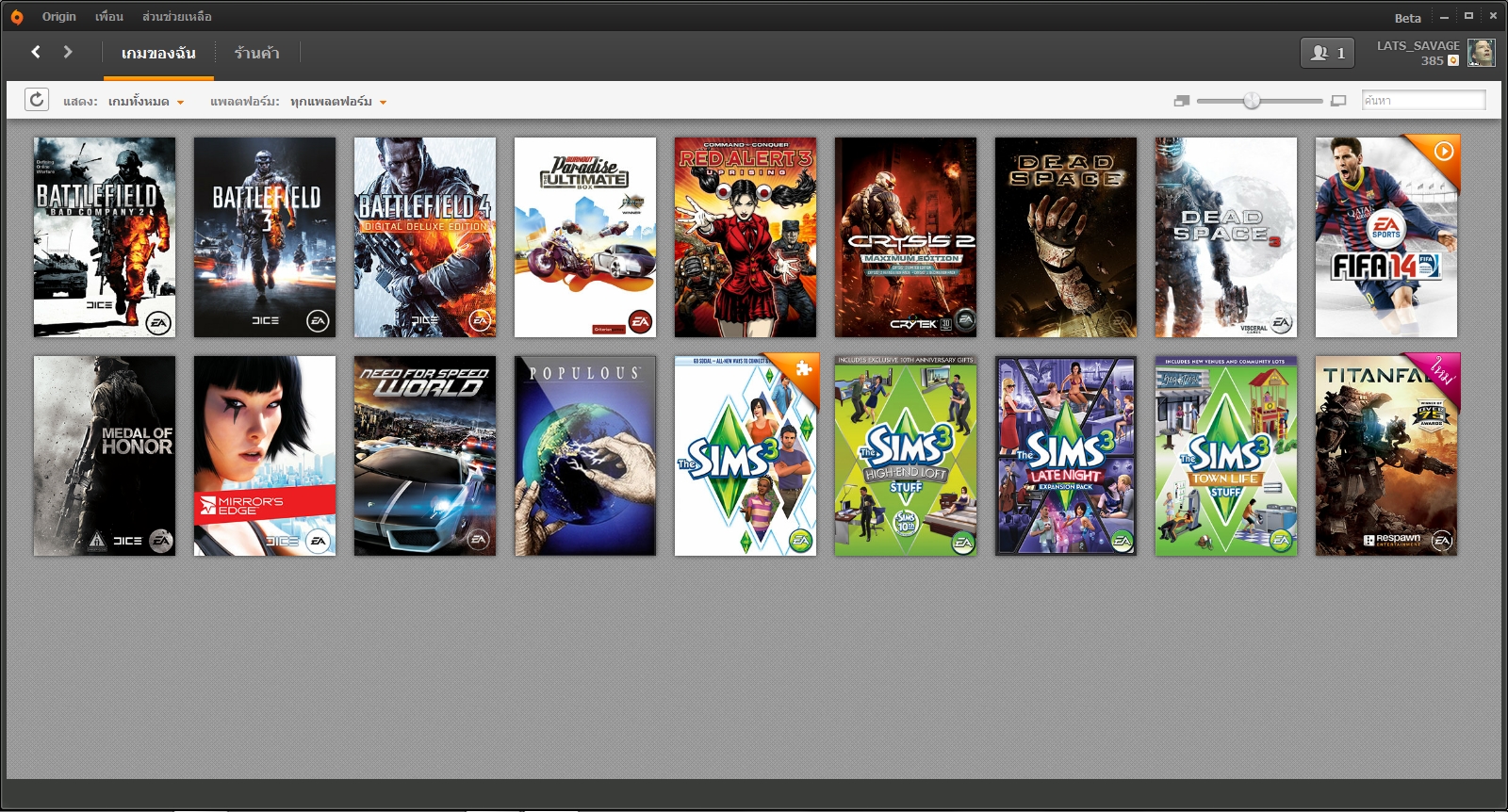Select The Sims 3 Late Night cover
The height and width of the screenshot is (812, 1508).
(1066, 456)
